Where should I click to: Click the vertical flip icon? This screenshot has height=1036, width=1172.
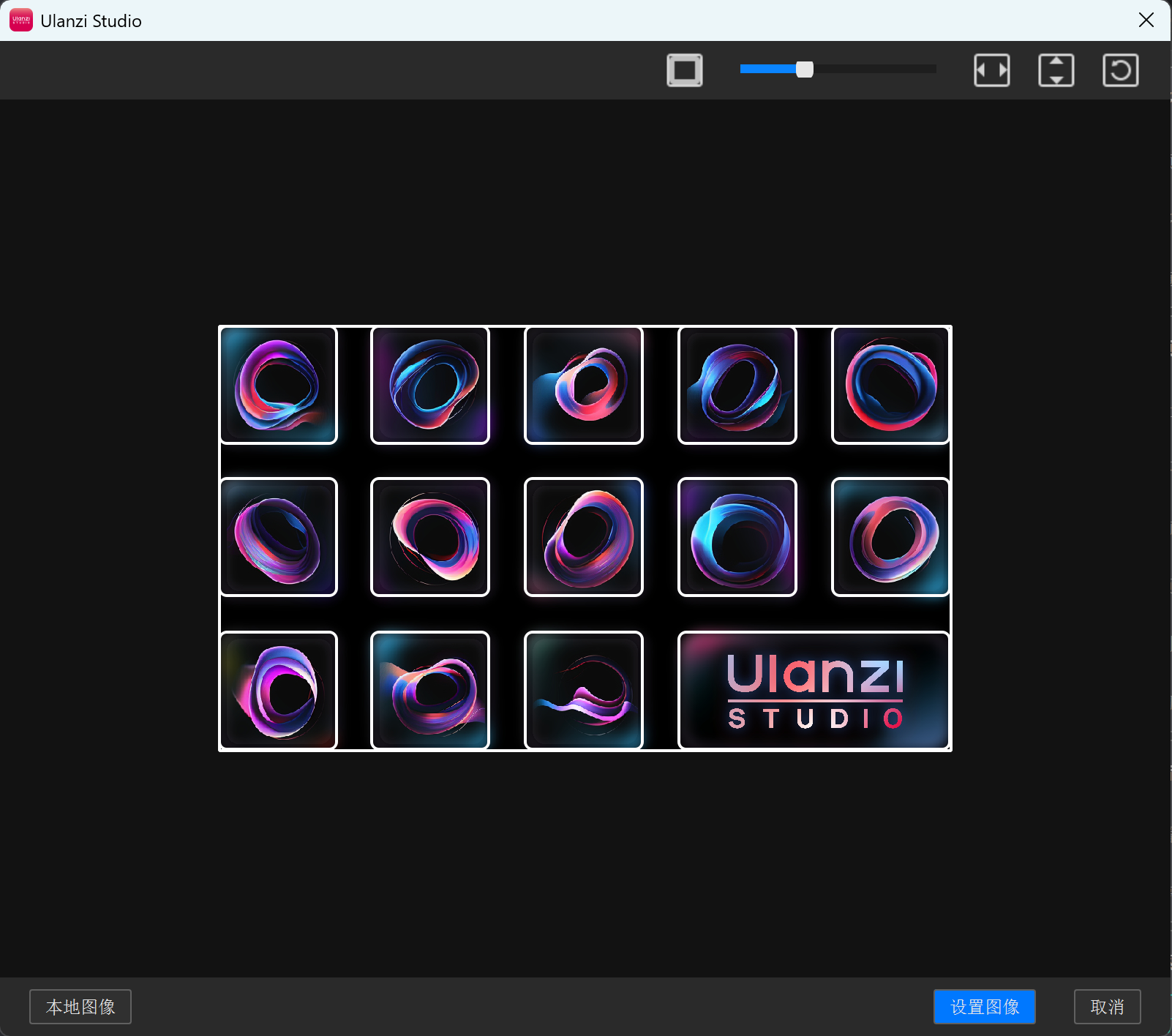[1056, 70]
